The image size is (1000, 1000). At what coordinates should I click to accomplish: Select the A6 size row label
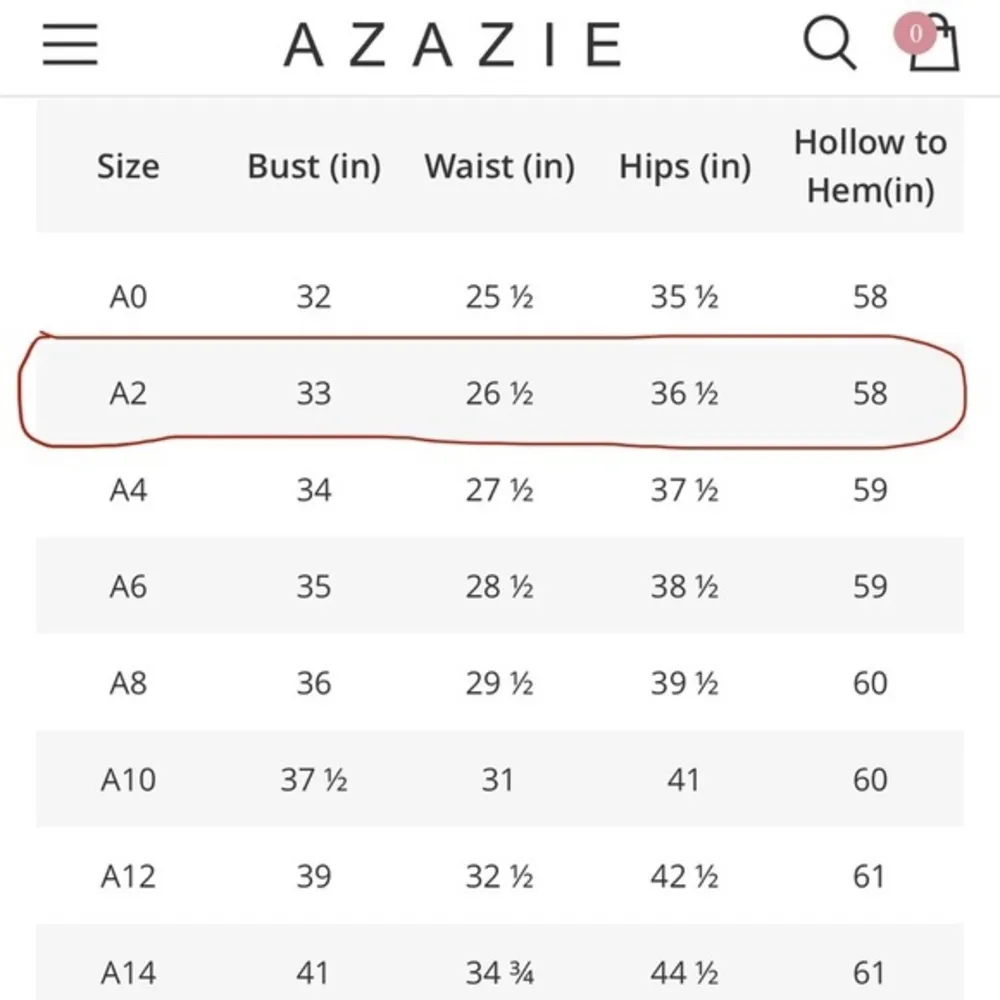click(128, 586)
